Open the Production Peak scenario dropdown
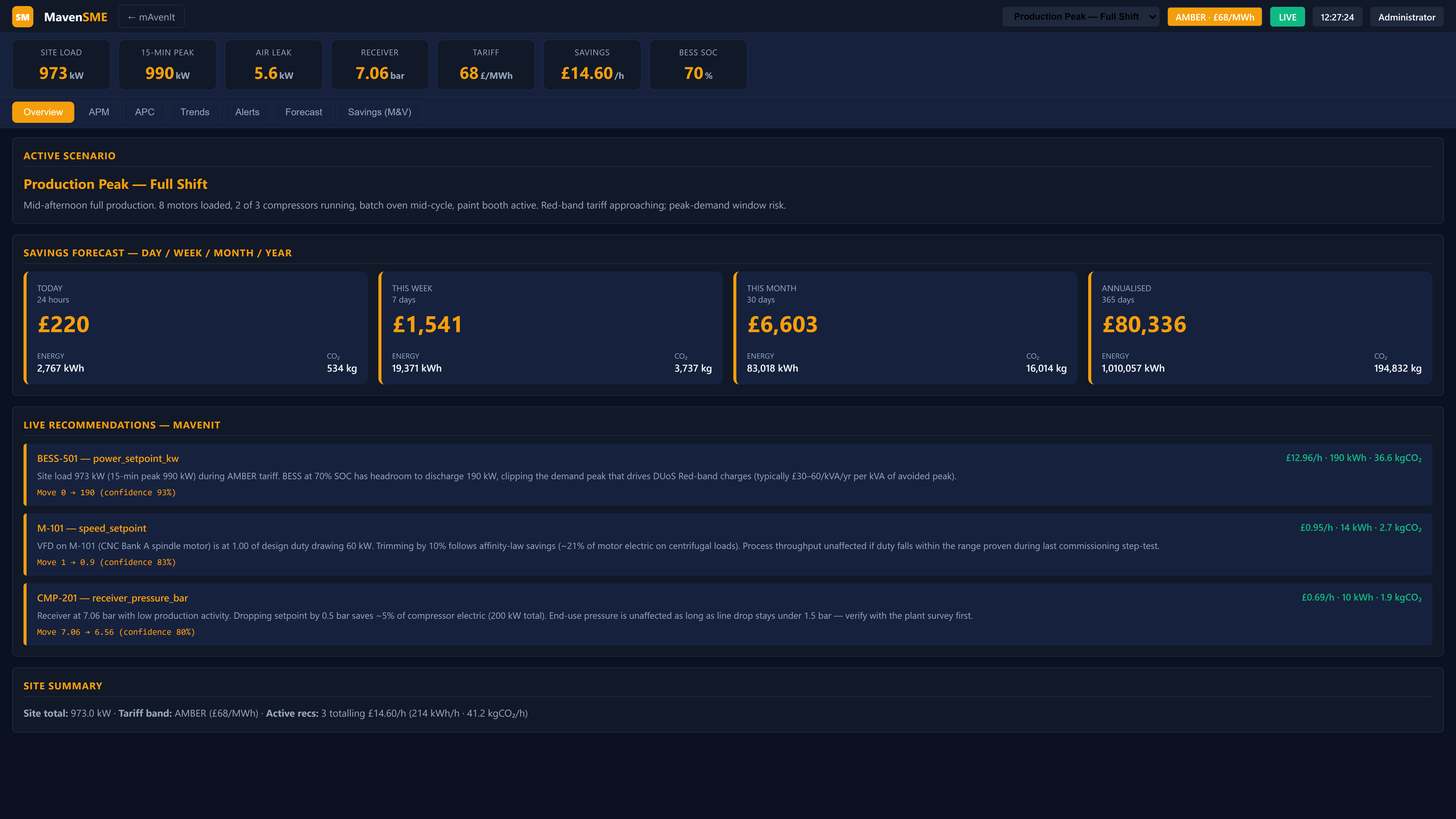Viewport: 1456px width, 819px height. pos(1081,17)
